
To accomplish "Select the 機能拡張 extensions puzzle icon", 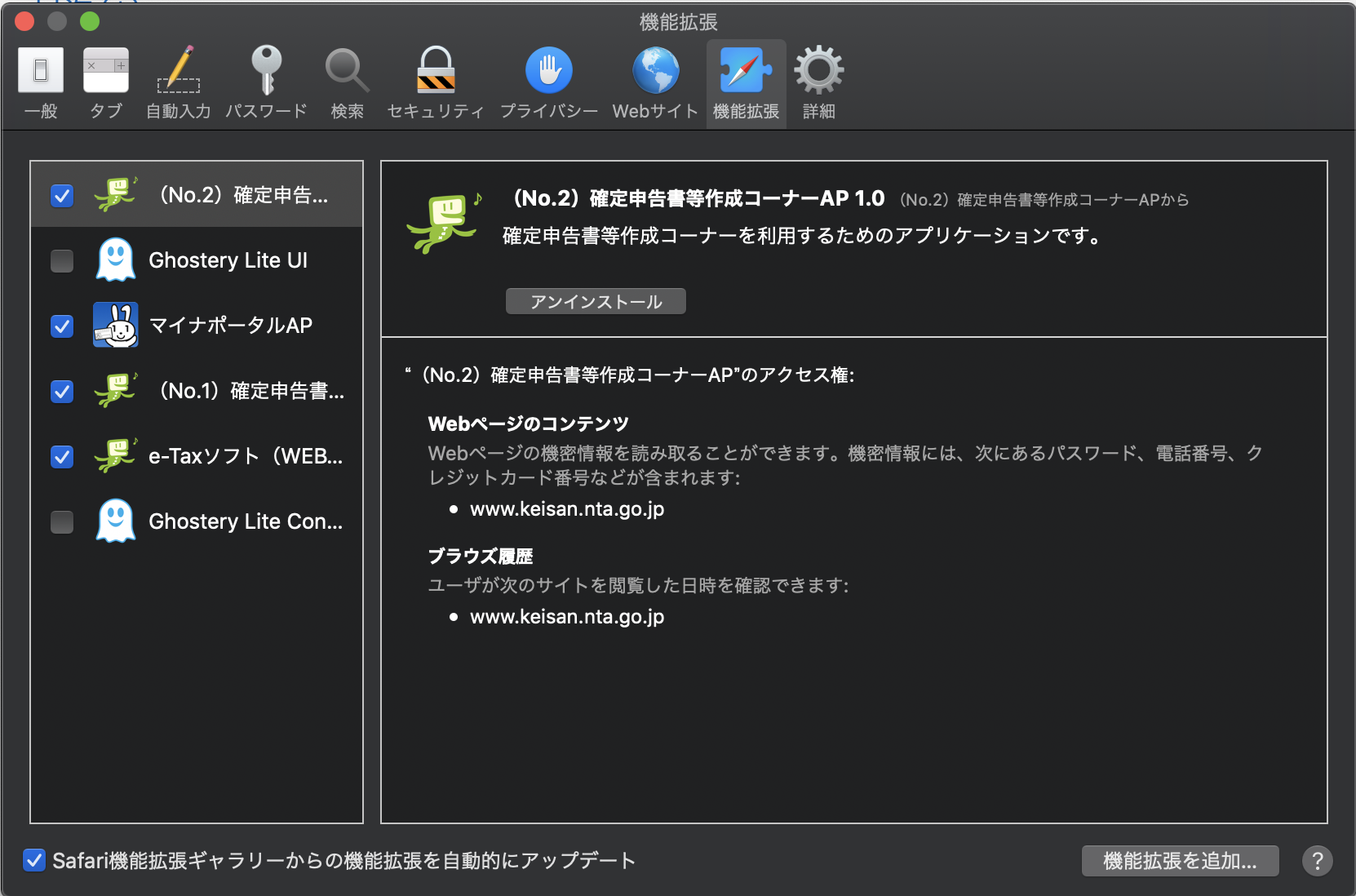I will click(746, 70).
